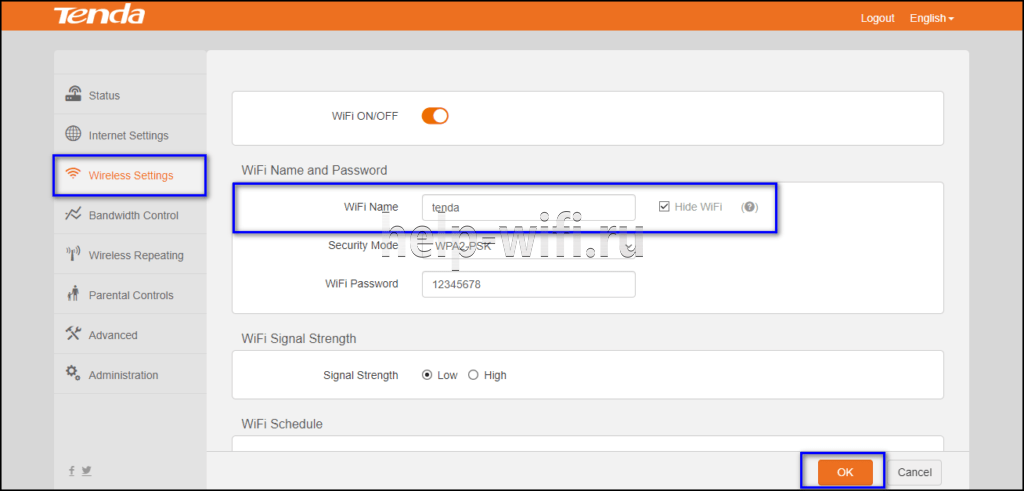Click the Security Mode label
Image resolution: width=1024 pixels, height=491 pixels.
pyautogui.click(x=363, y=246)
